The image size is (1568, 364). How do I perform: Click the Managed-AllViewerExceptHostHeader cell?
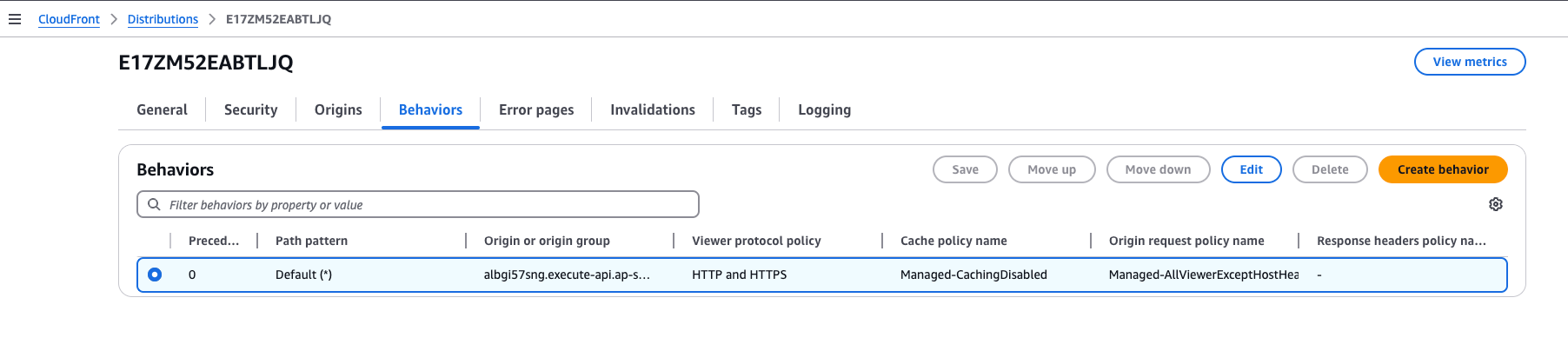1204,275
